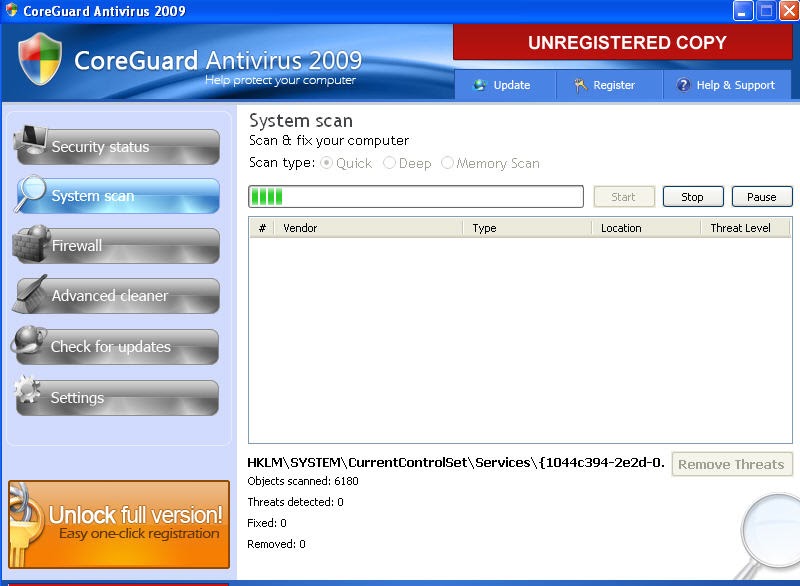Go to the Advanced cleaner section
The width and height of the screenshot is (800, 586).
pyautogui.click(x=118, y=296)
